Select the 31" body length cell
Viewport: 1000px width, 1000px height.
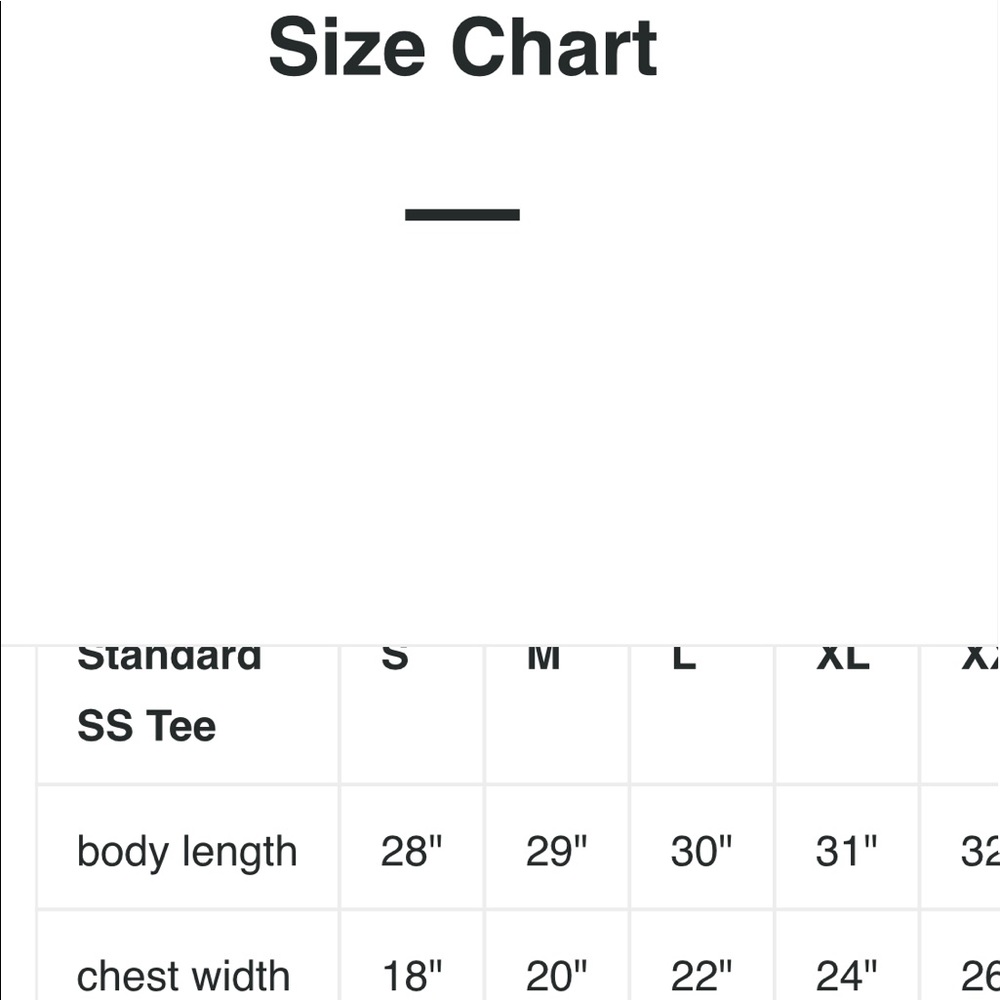click(x=847, y=848)
